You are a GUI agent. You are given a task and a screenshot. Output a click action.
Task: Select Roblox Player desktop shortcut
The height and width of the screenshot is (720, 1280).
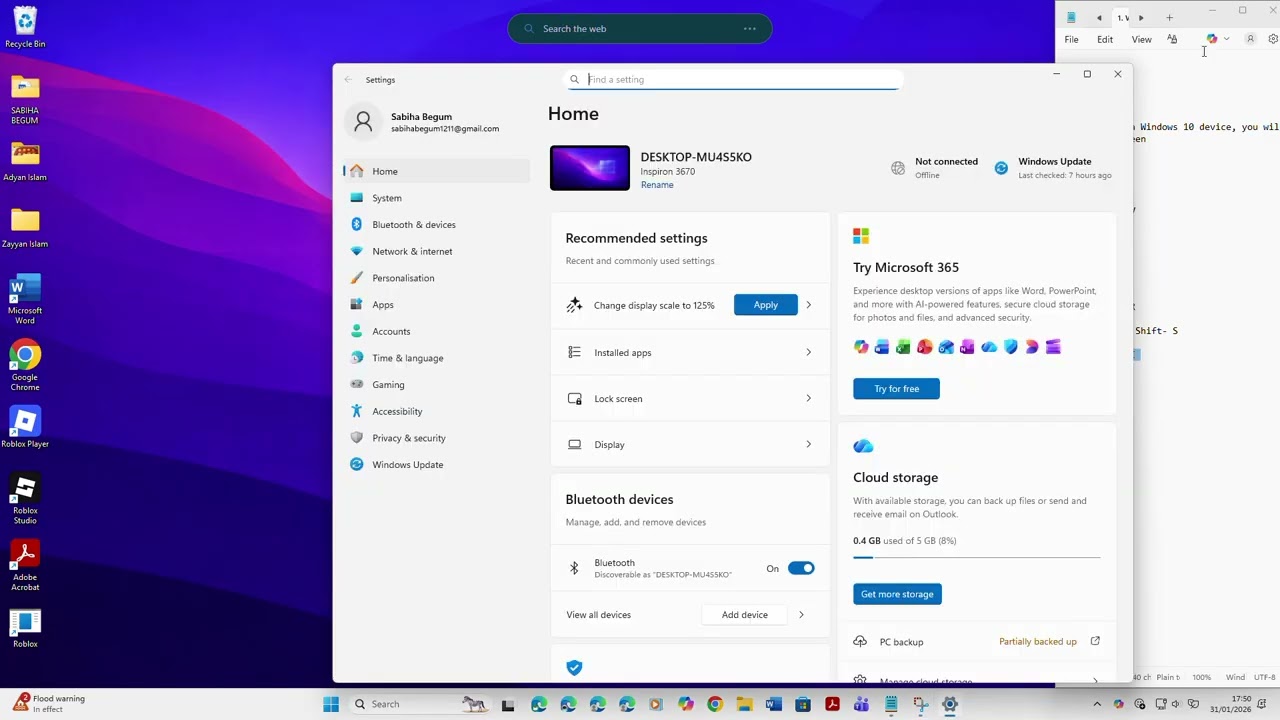pos(25,427)
